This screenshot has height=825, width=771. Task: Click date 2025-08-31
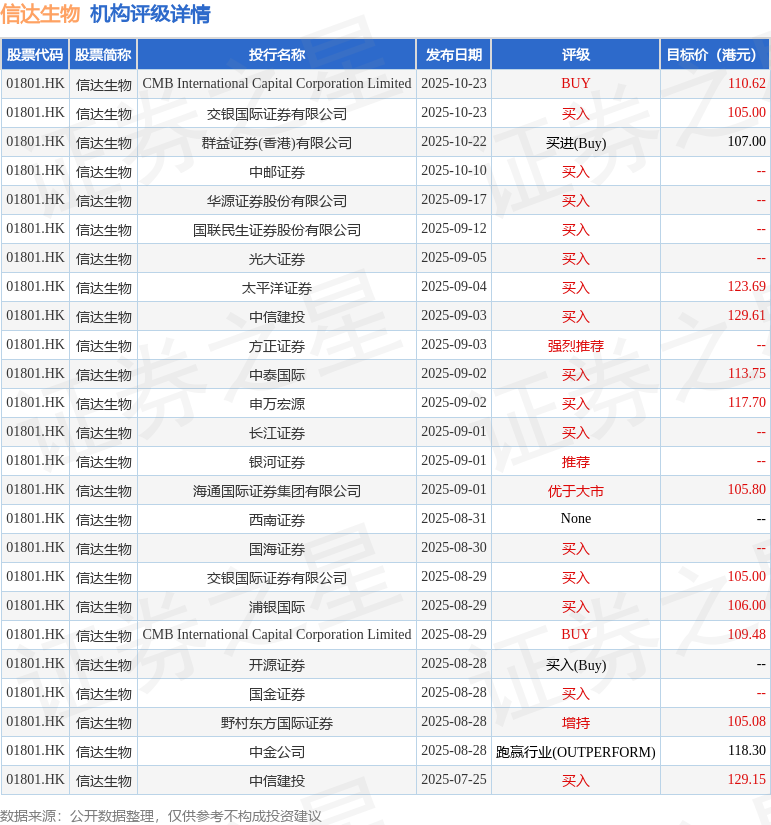[454, 518]
